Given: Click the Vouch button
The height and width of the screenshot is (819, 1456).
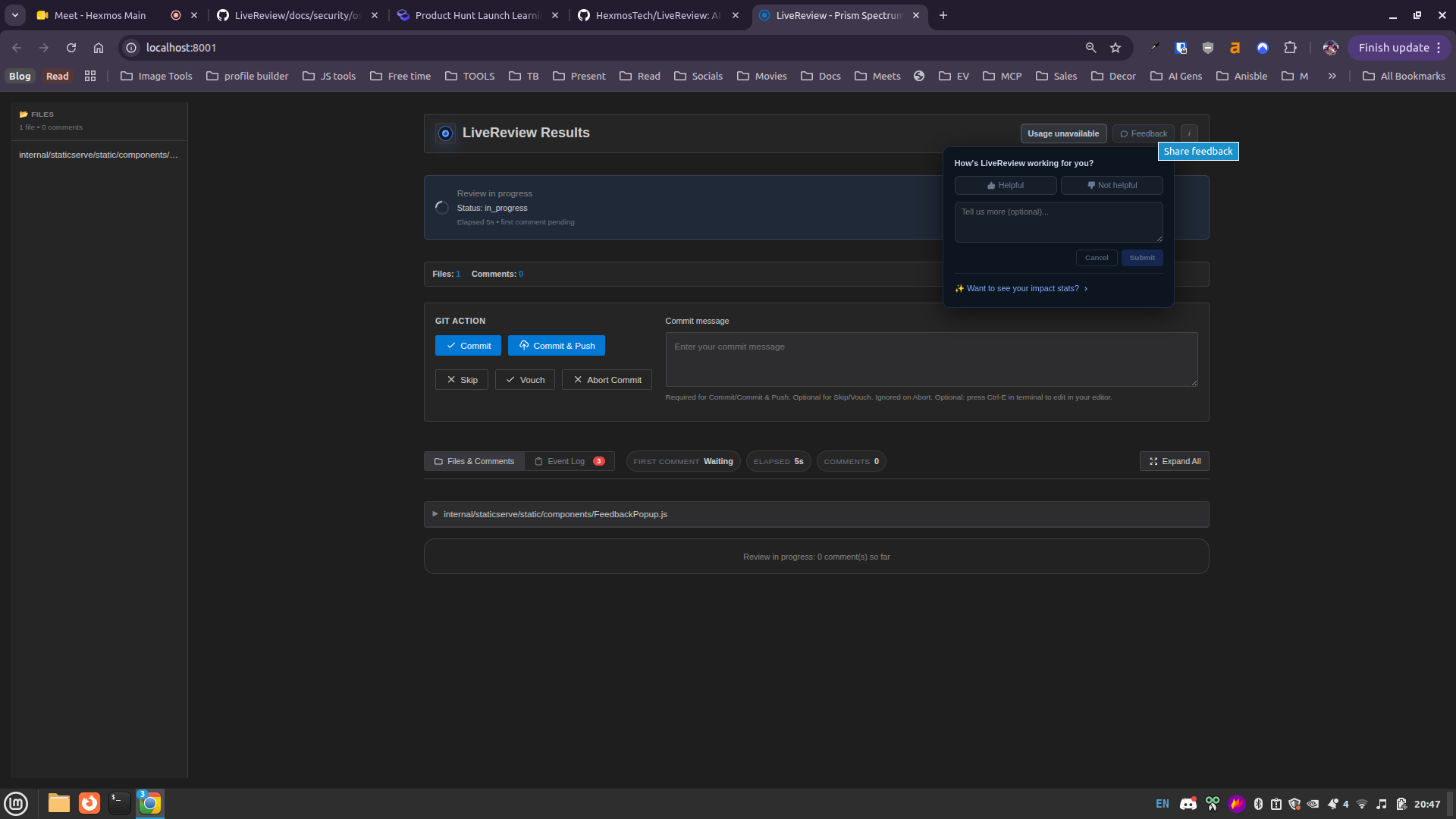Looking at the screenshot, I should pyautogui.click(x=525, y=380).
